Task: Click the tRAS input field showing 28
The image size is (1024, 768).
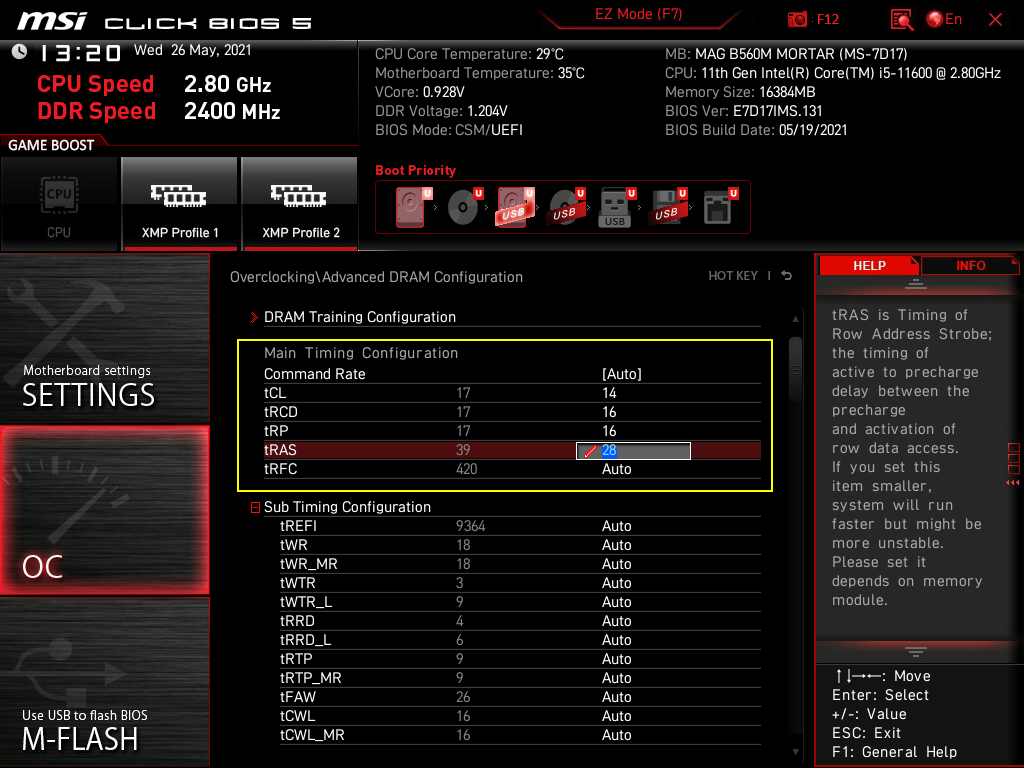Action: pyautogui.click(x=633, y=451)
